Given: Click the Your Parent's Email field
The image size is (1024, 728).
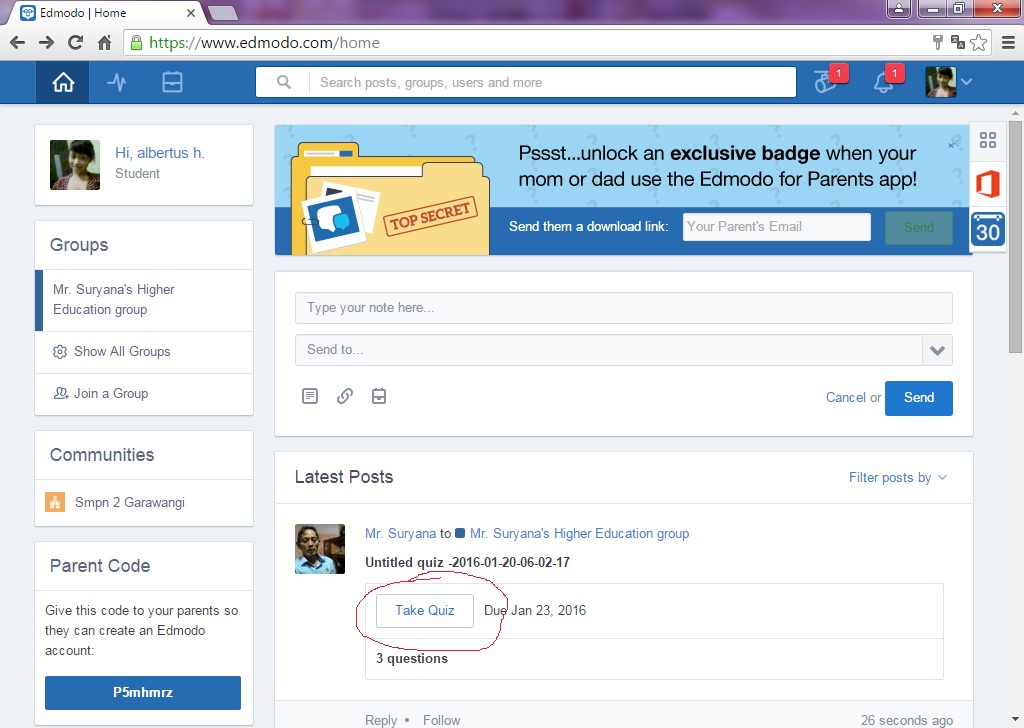Looking at the screenshot, I should pos(776,227).
